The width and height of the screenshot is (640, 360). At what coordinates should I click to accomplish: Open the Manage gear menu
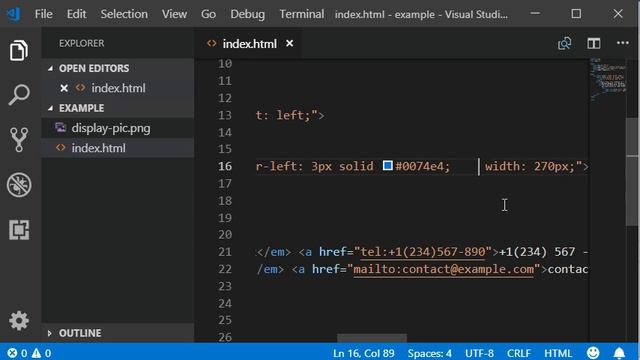19,321
